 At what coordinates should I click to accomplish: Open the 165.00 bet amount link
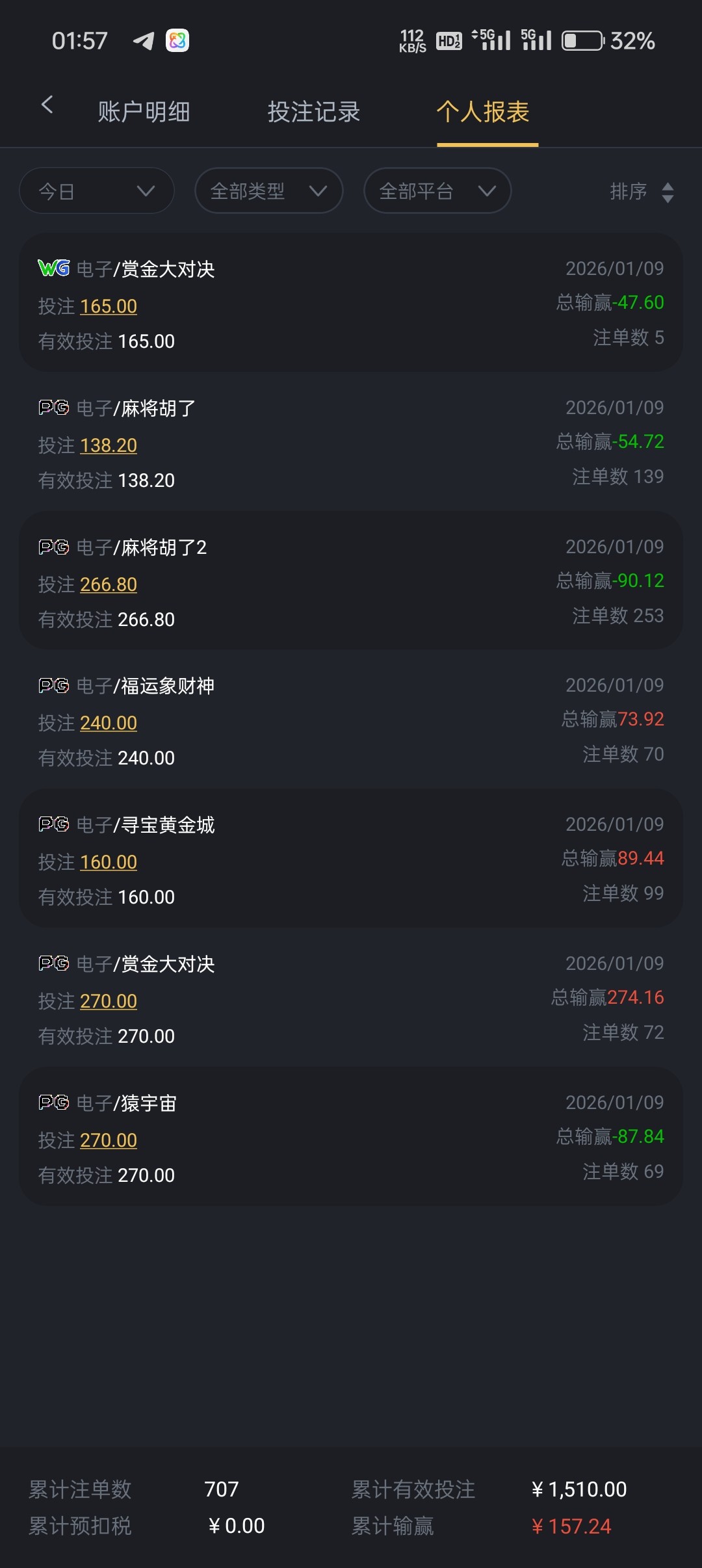coord(109,306)
